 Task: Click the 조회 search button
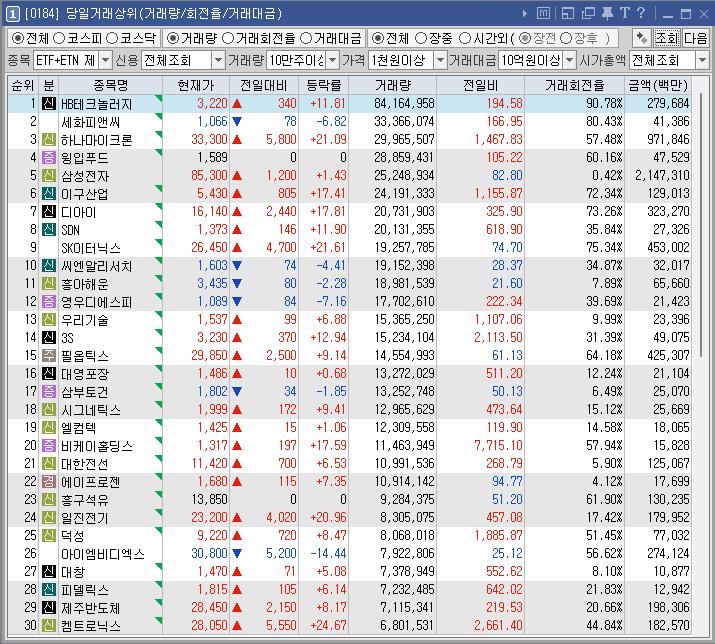[x=667, y=38]
